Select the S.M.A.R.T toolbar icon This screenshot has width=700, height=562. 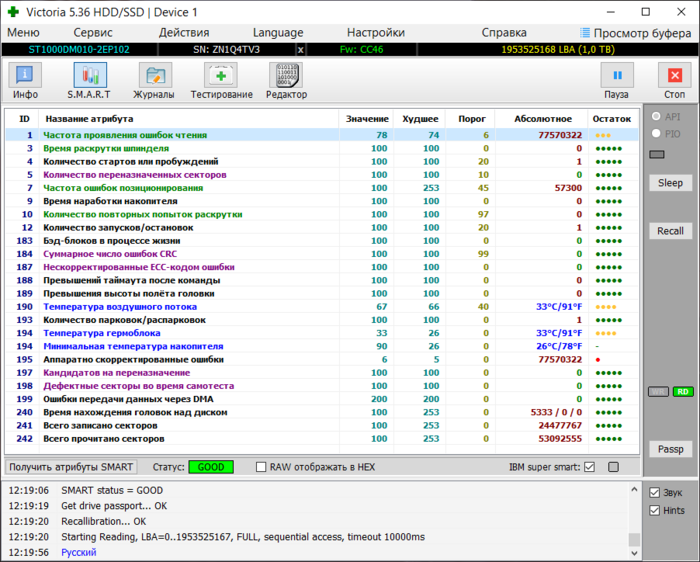[89, 75]
